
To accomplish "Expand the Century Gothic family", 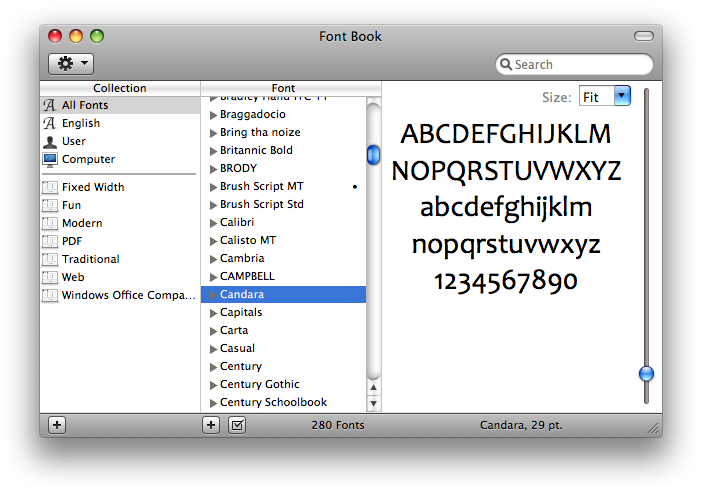I will coord(213,385).
